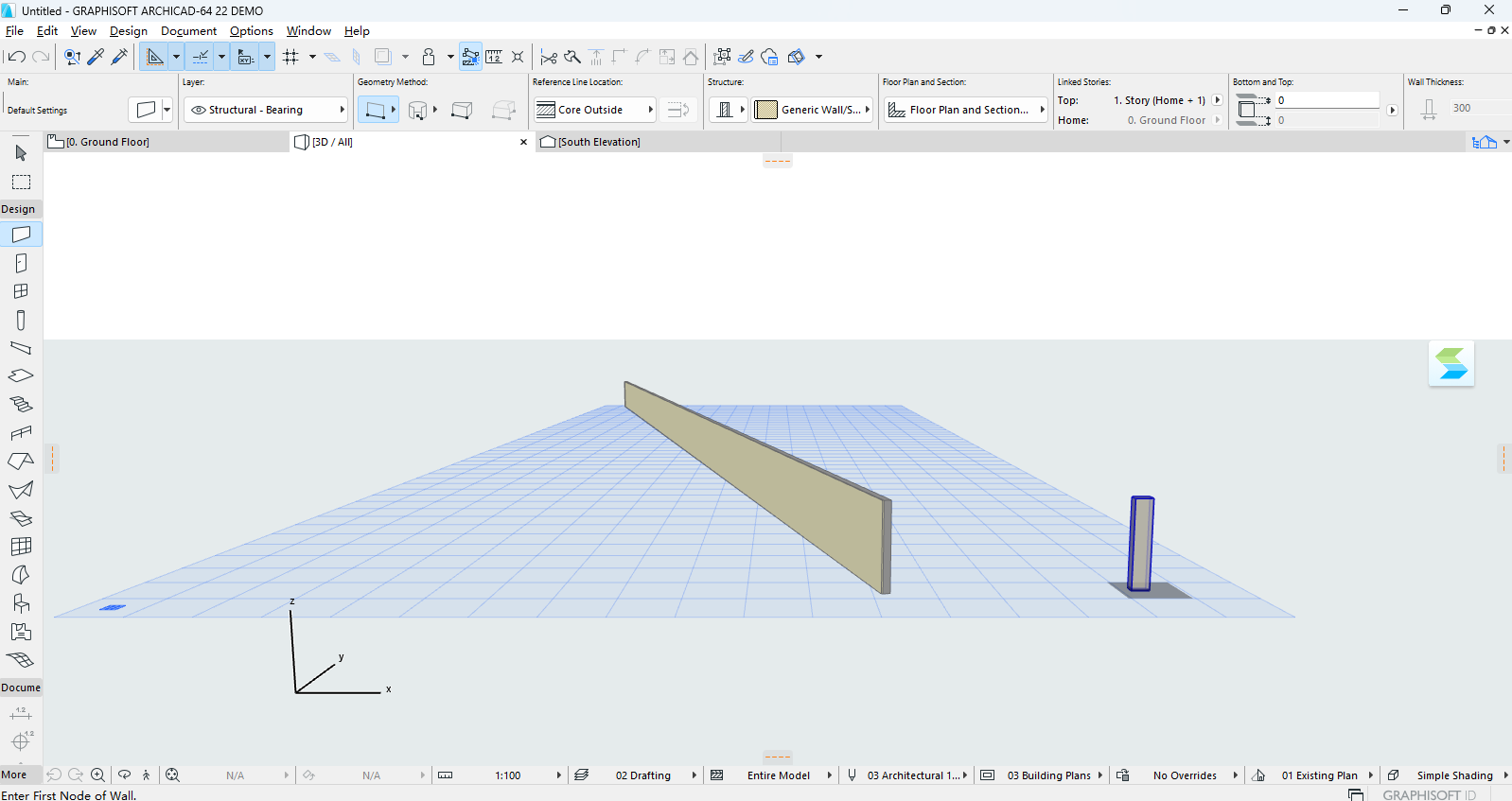Click the scissors Trim icon
1512x801 pixels.
tap(548, 57)
